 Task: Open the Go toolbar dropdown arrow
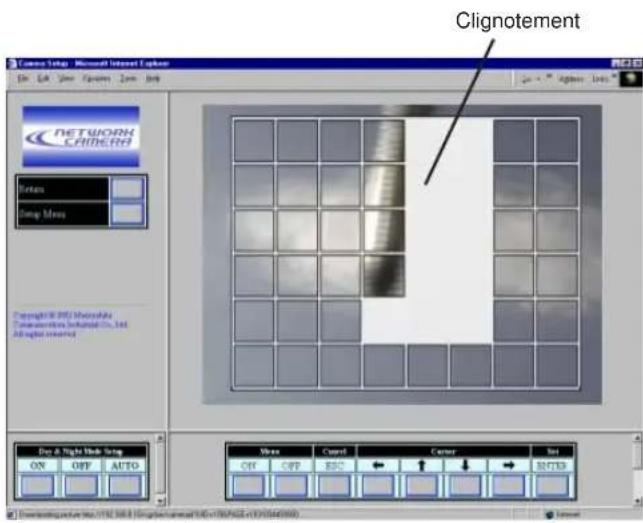pos(539,78)
